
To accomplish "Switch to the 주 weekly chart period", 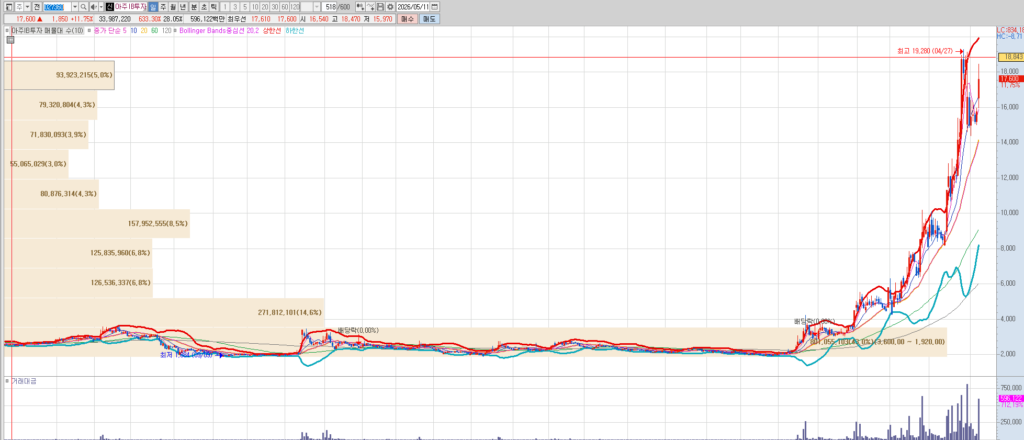I will [163, 7].
